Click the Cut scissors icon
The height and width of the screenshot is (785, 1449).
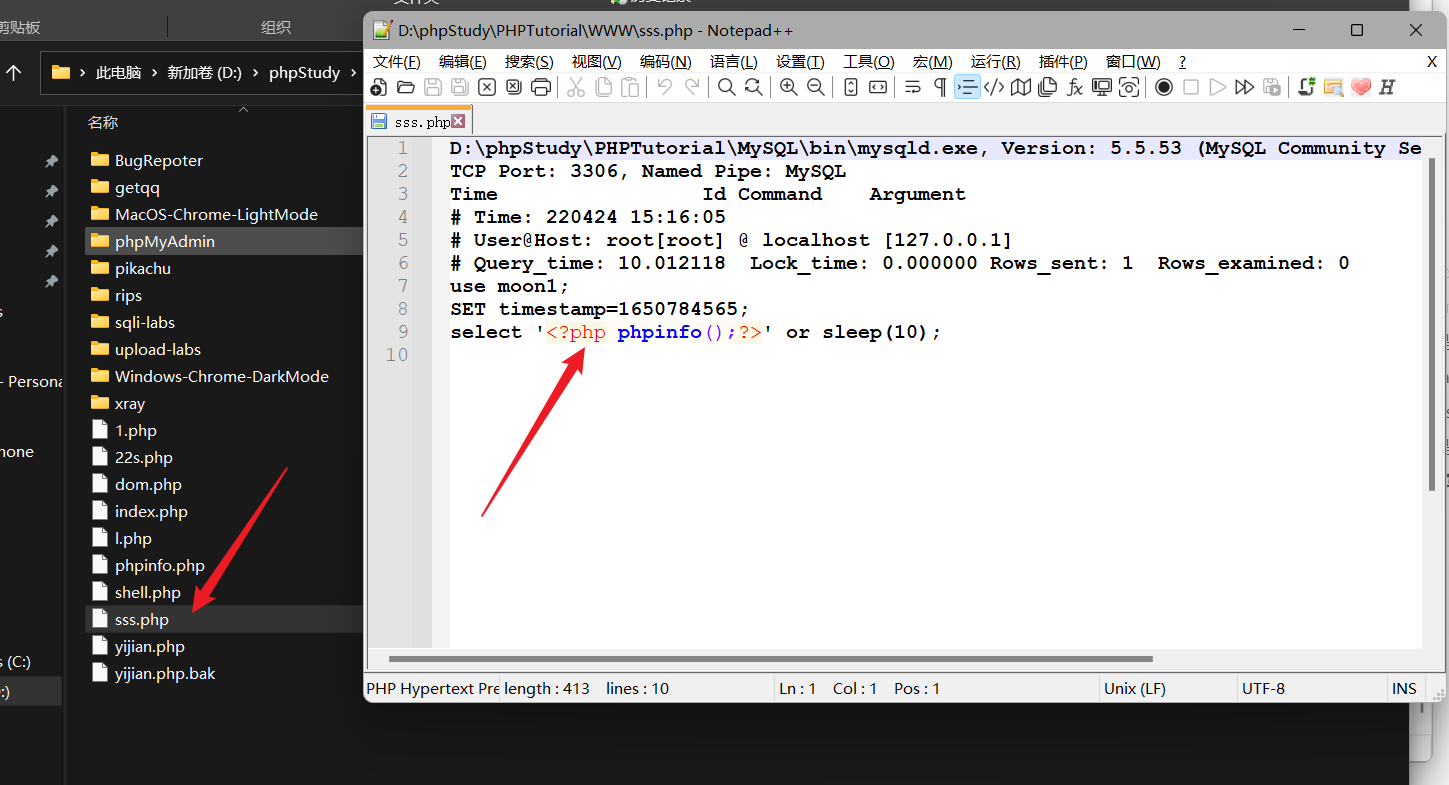point(575,87)
